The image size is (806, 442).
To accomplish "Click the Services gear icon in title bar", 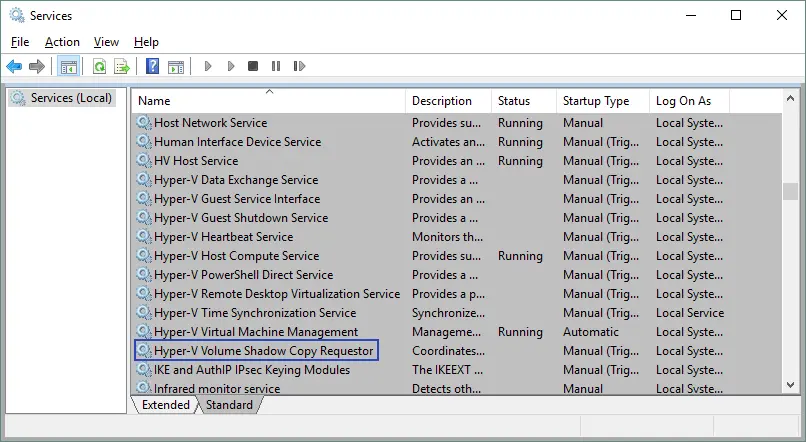I will click(x=17, y=15).
